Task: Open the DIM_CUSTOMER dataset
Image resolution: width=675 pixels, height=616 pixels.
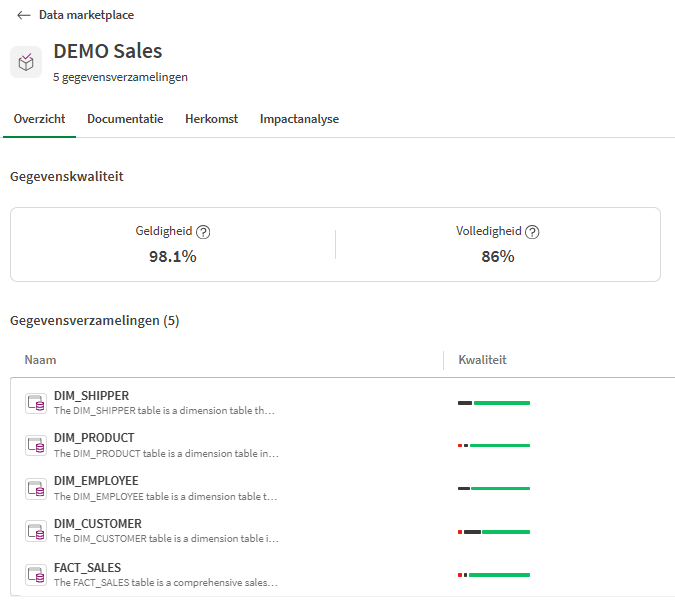Action: (x=98, y=524)
